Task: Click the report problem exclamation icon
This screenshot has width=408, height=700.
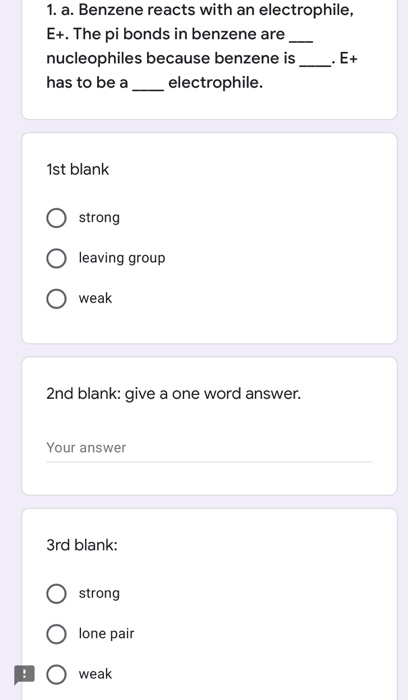Action: tap(24, 674)
